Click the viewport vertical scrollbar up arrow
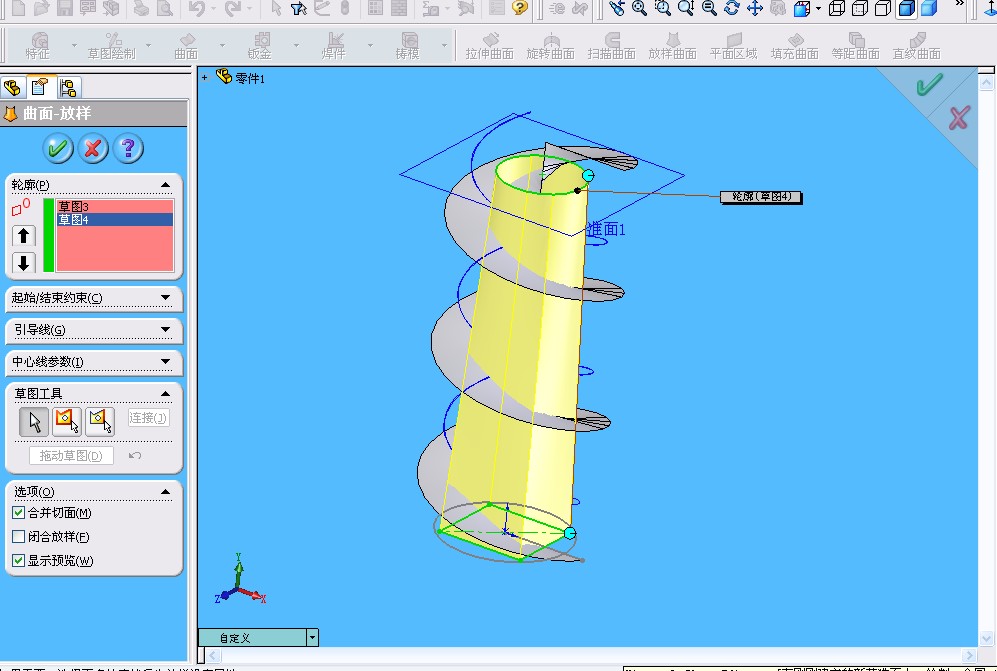 986,82
